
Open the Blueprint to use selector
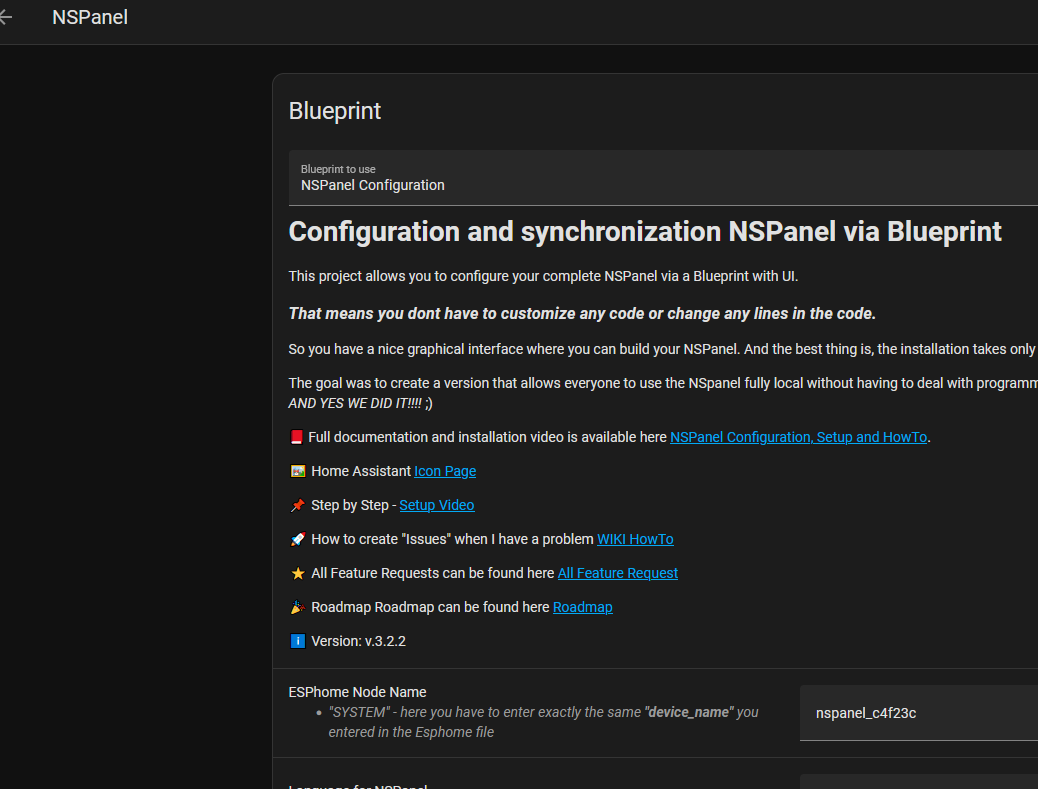point(662,177)
